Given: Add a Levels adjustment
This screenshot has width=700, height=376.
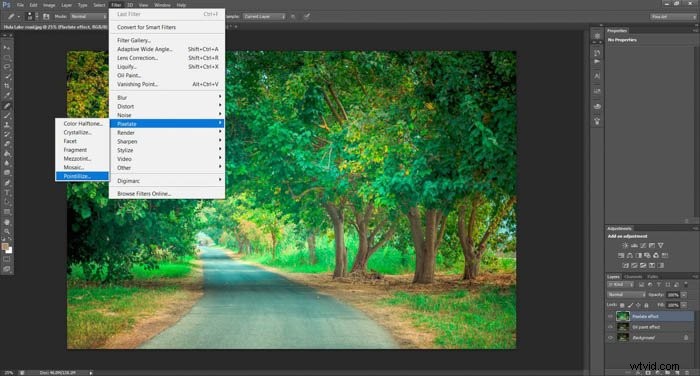Looking at the screenshot, I should tap(634, 245).
